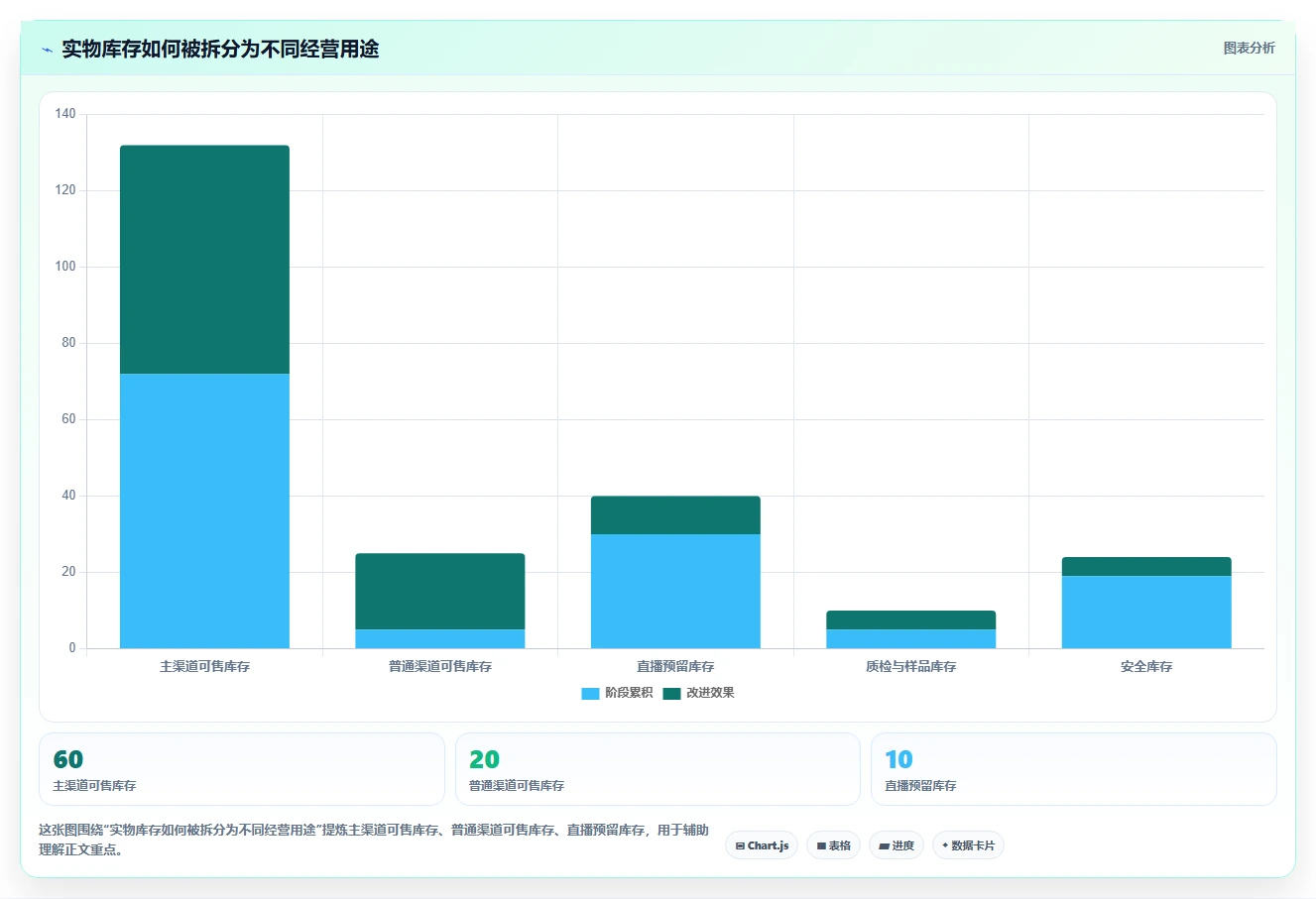Click the 普通渠道可售库存 x-axis label
Image resolution: width=1316 pixels, height=899 pixels.
pos(440,667)
